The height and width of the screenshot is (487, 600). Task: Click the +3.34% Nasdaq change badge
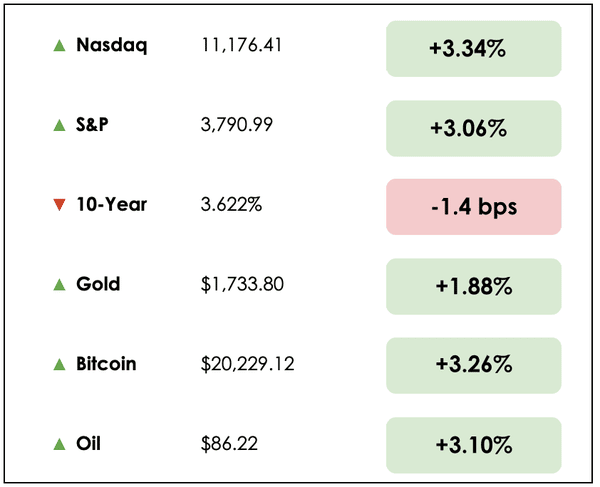473,48
